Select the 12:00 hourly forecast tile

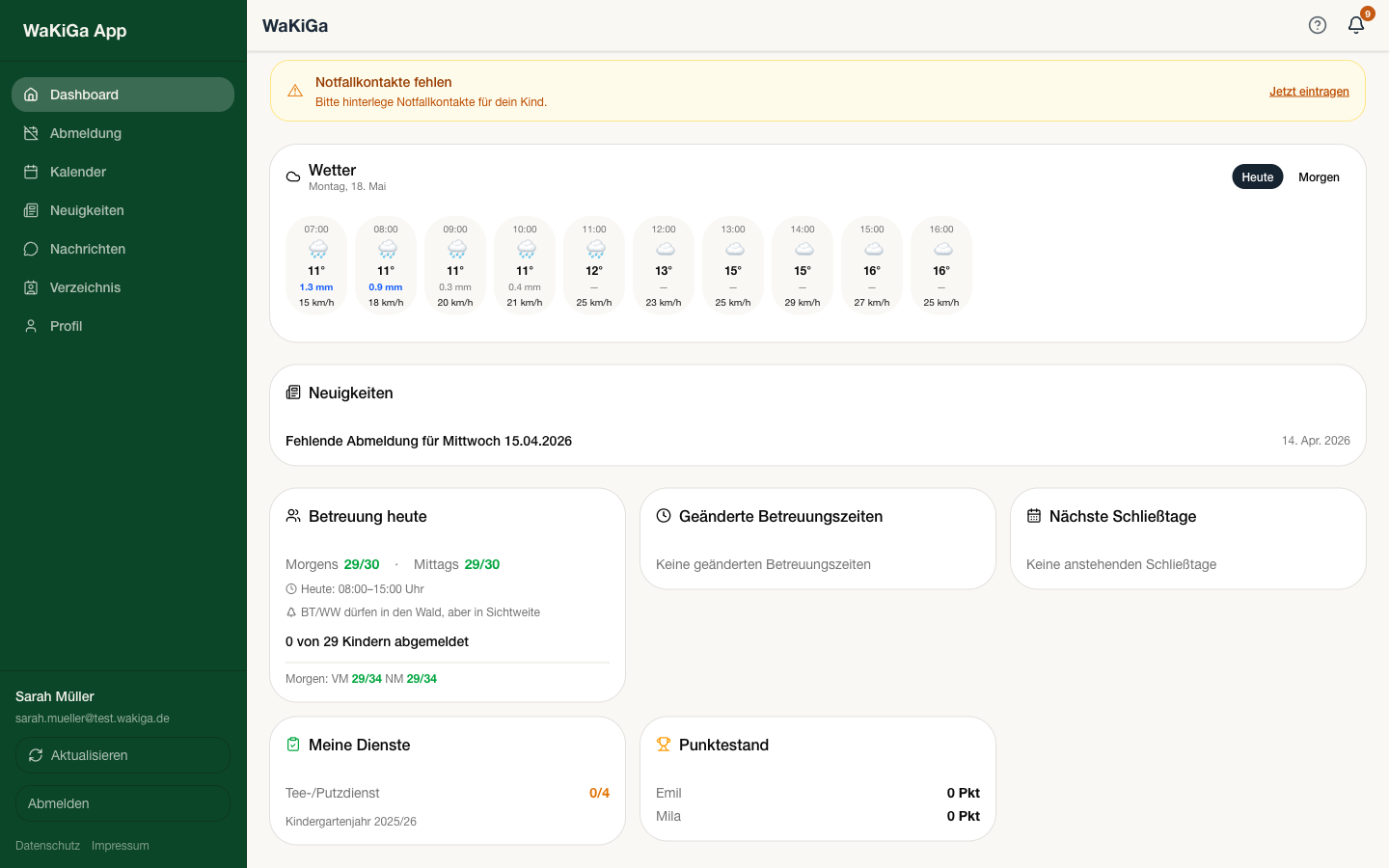click(664, 266)
